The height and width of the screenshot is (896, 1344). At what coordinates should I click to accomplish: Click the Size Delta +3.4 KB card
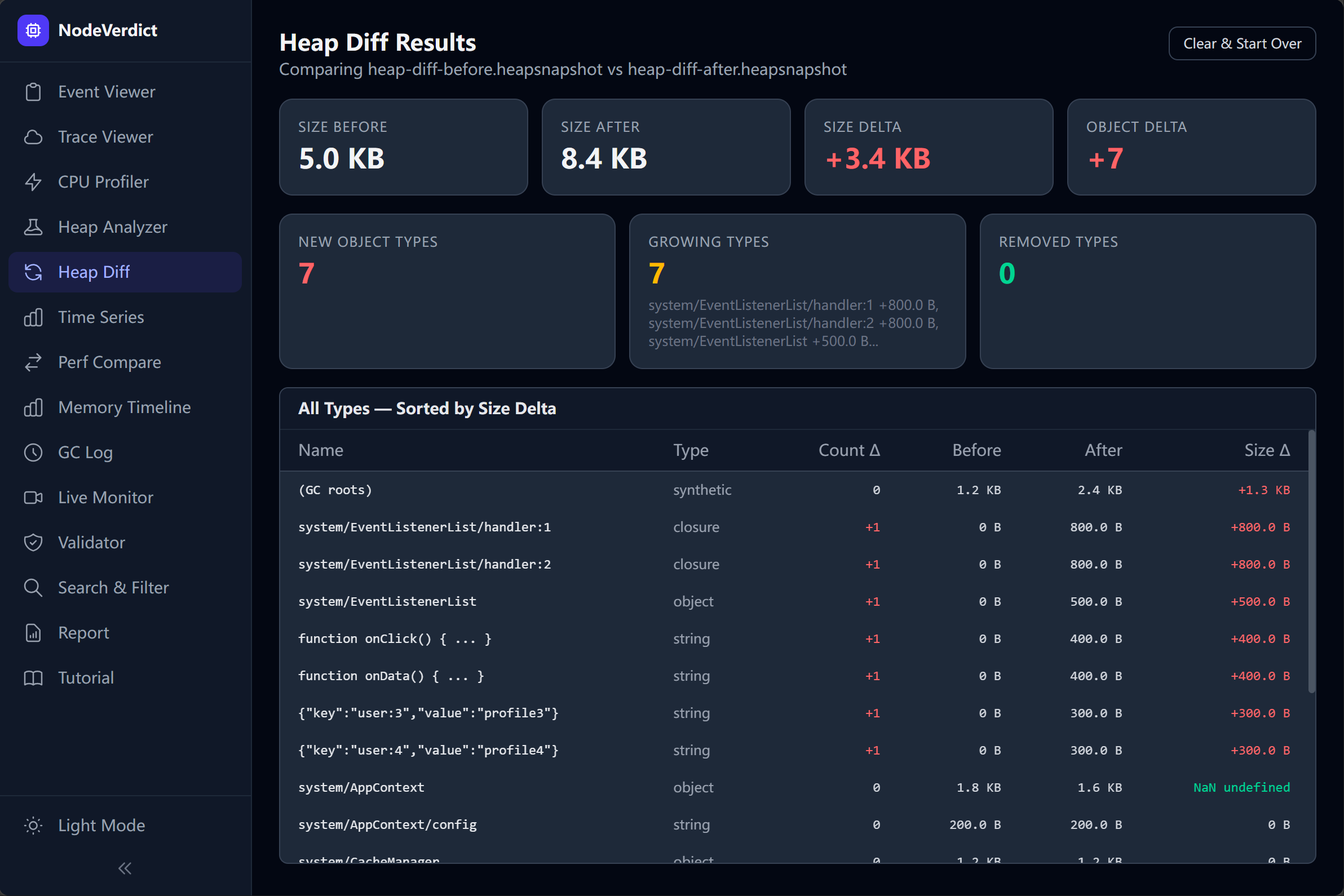[929, 148]
